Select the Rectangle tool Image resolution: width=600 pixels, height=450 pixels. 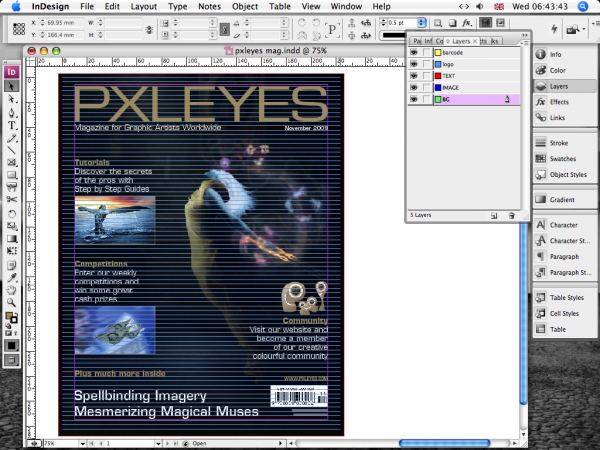(x=11, y=175)
